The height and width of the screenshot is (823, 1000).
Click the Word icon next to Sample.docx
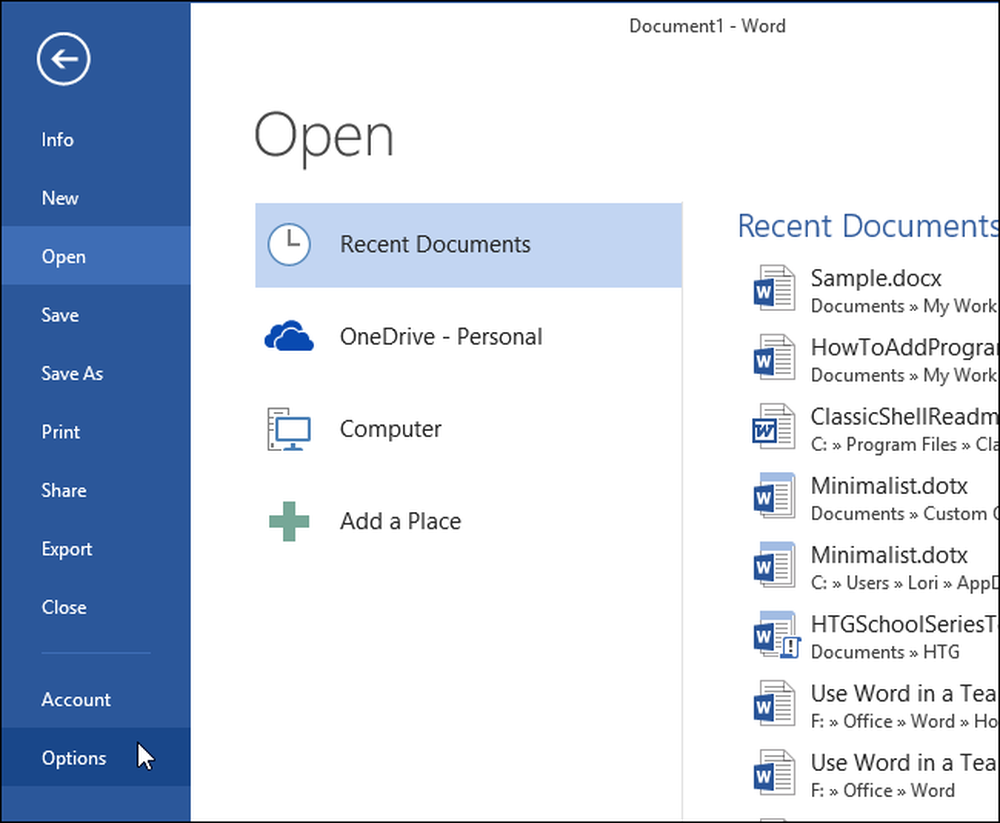click(774, 288)
